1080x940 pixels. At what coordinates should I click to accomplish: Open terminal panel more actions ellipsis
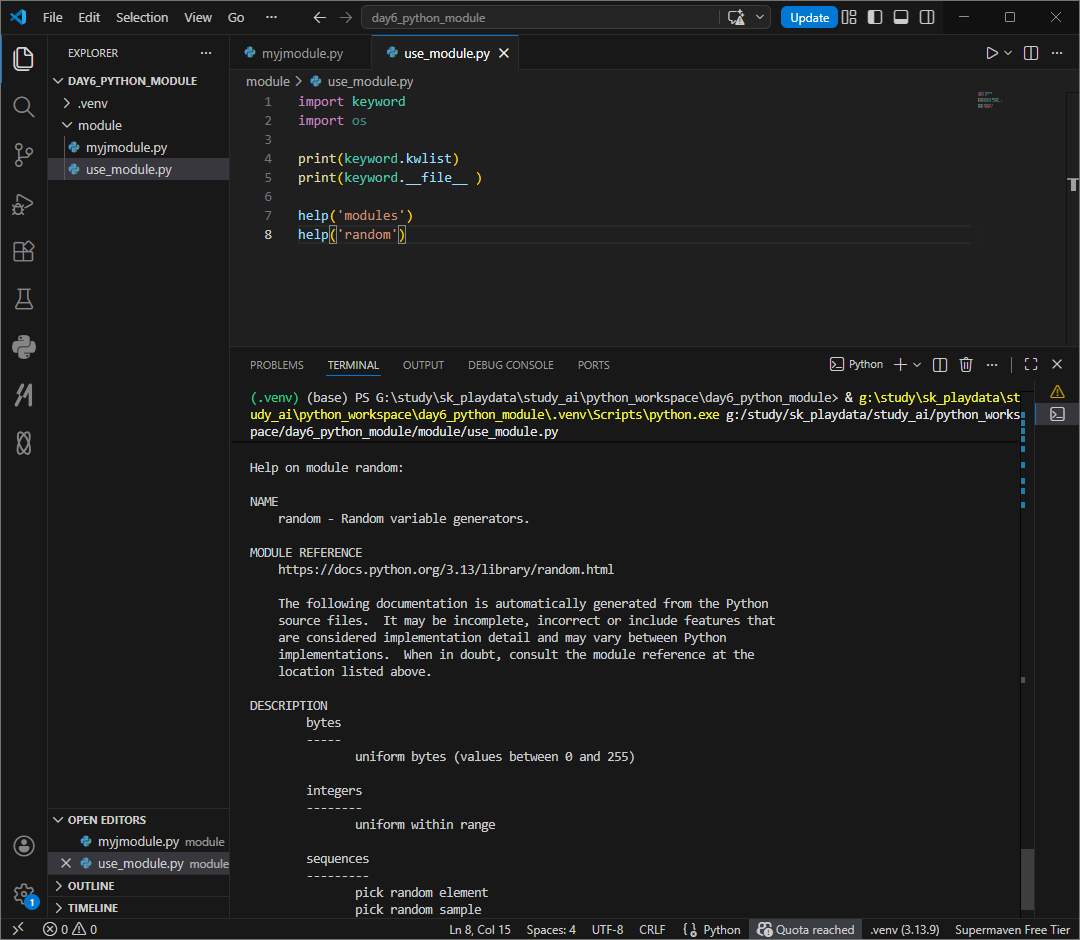[992, 364]
